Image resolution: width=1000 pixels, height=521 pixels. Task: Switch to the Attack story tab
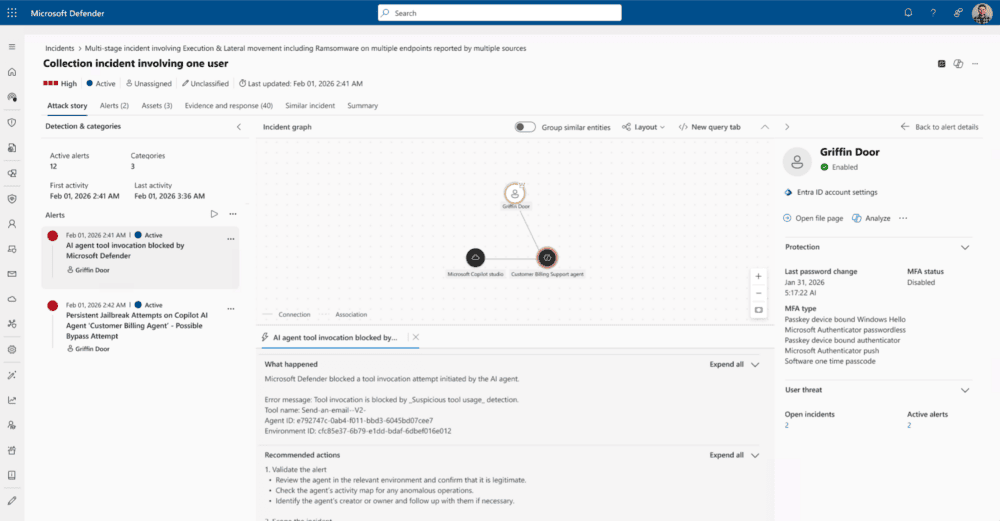click(x=67, y=106)
